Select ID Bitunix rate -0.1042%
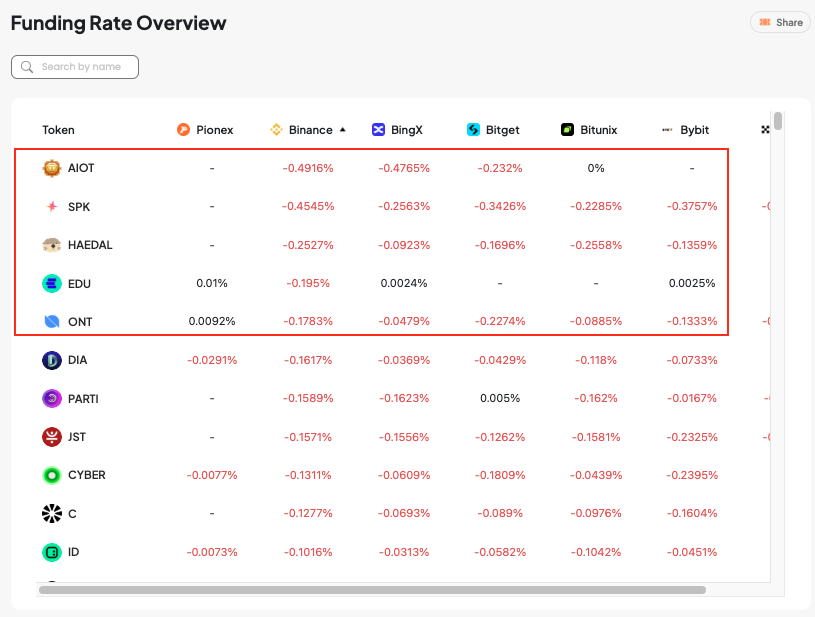The width and height of the screenshot is (815, 617). pyautogui.click(x=596, y=552)
